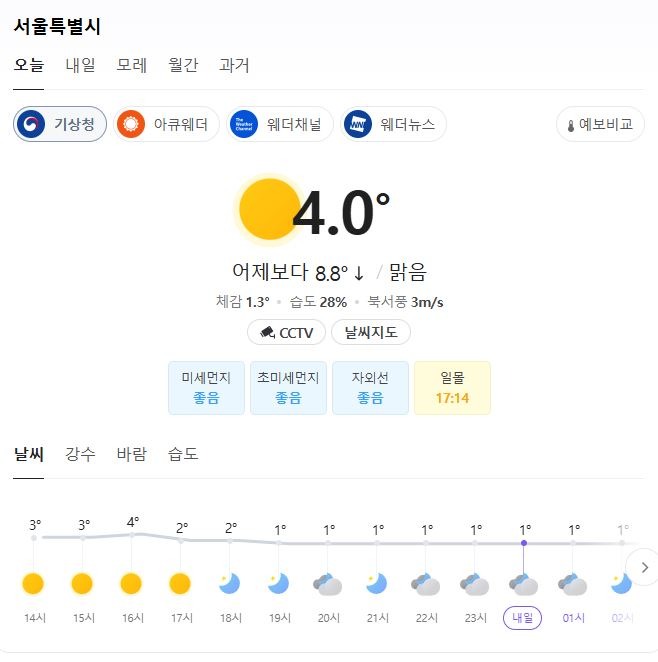Open the 날씨지도 weather map

coord(371,333)
